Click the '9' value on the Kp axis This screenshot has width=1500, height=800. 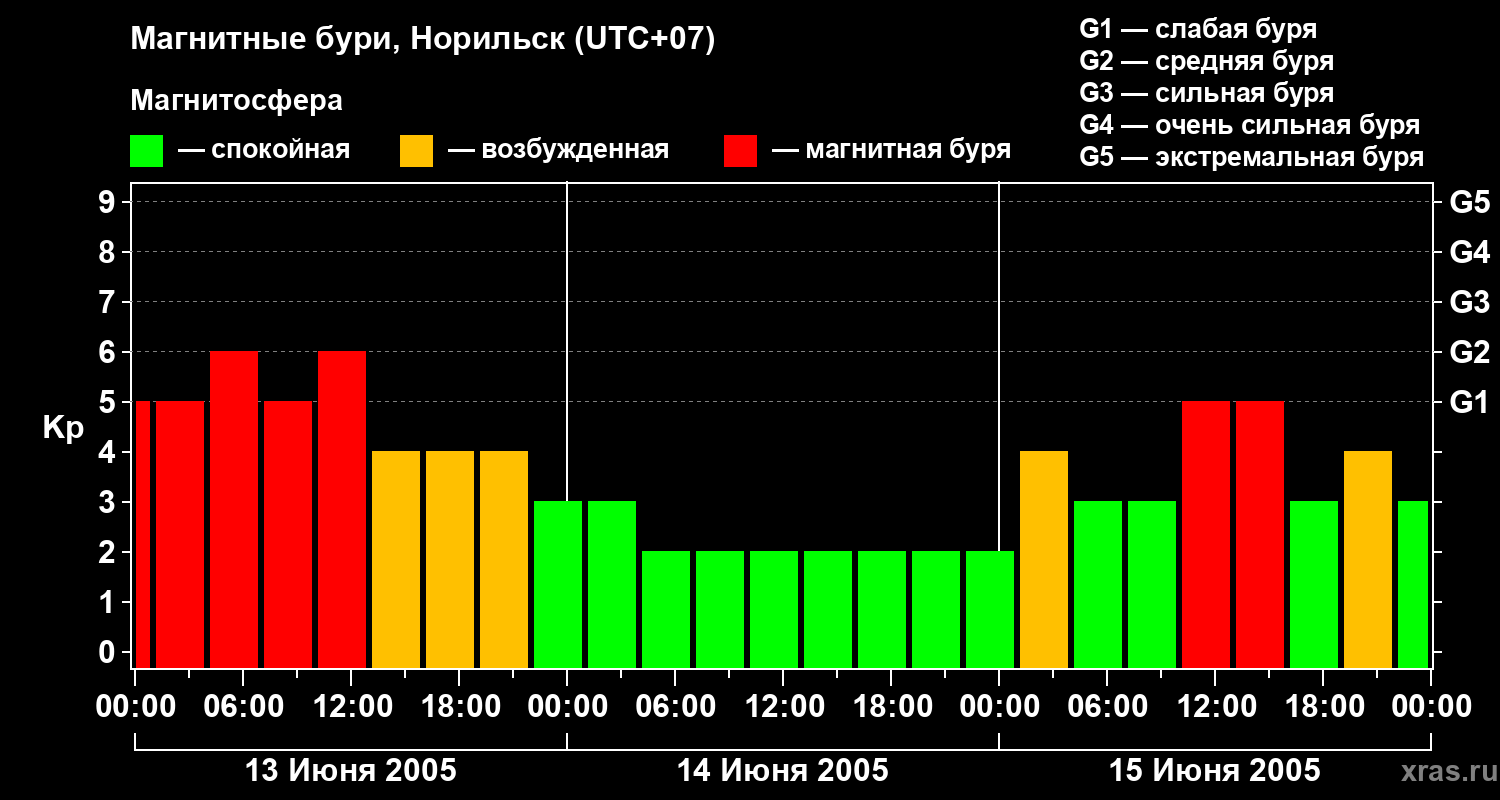(109, 202)
